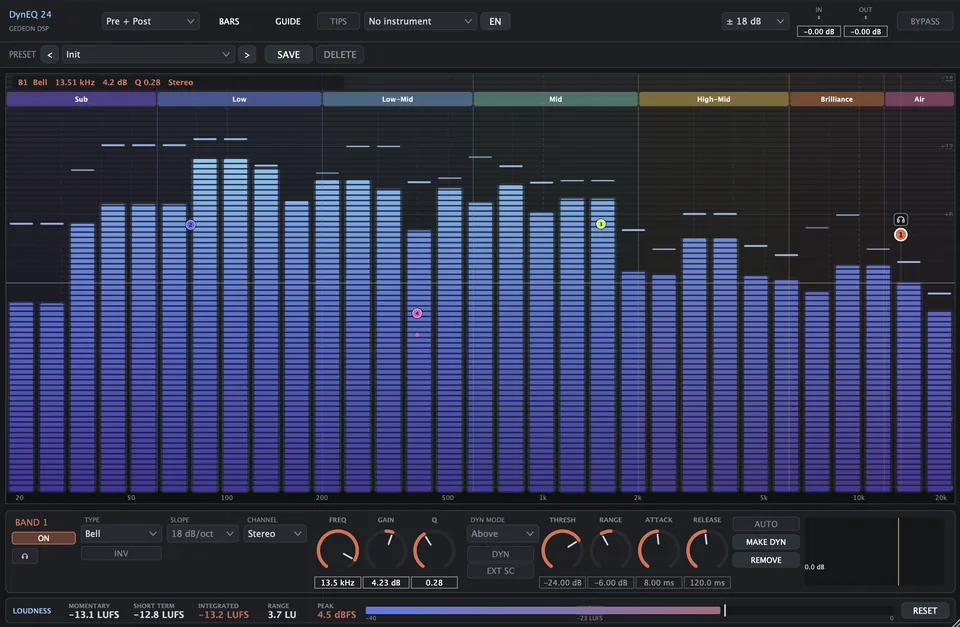The height and width of the screenshot is (627, 960).
Task: Toggle Band 1 ON switch
Action: click(x=43, y=538)
